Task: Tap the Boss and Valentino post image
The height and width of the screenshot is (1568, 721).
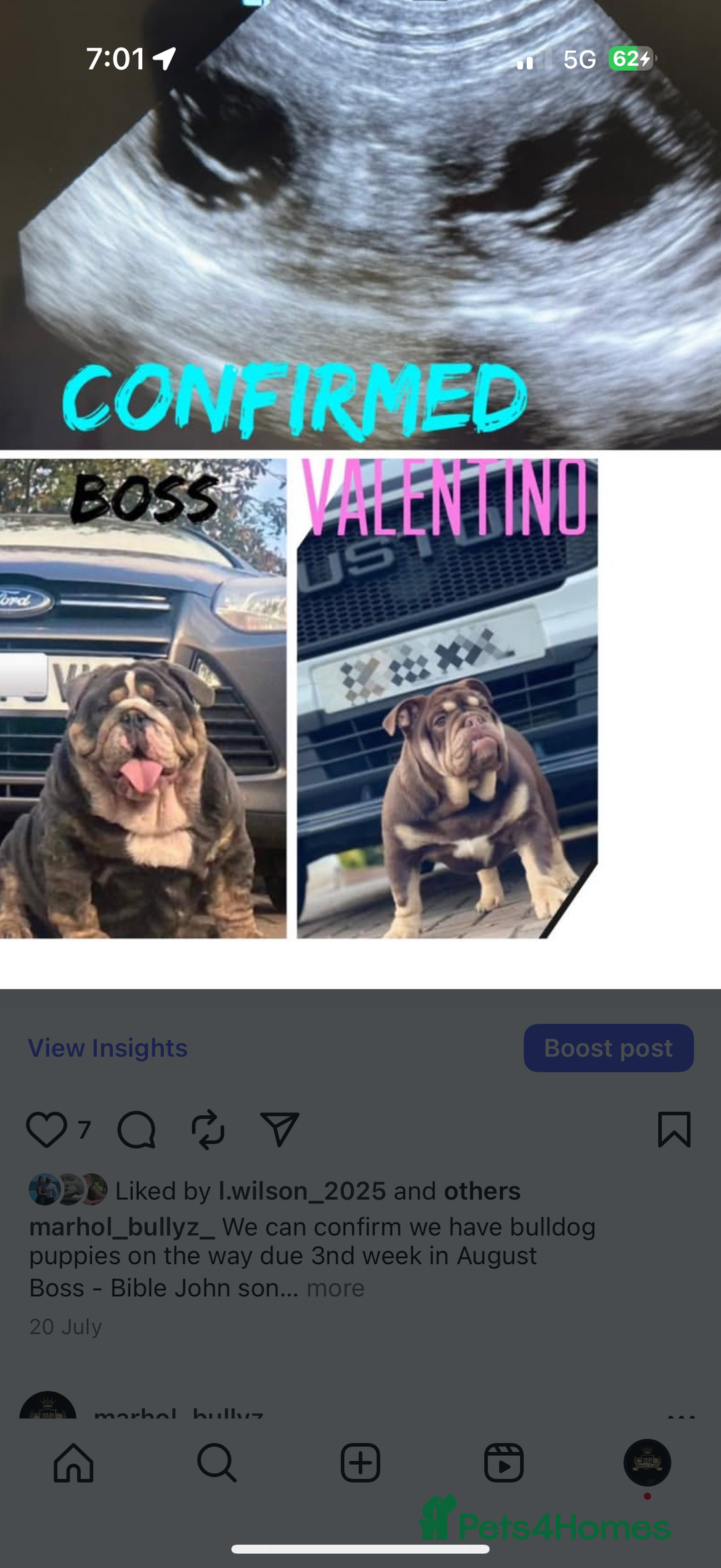Action: (x=360, y=494)
